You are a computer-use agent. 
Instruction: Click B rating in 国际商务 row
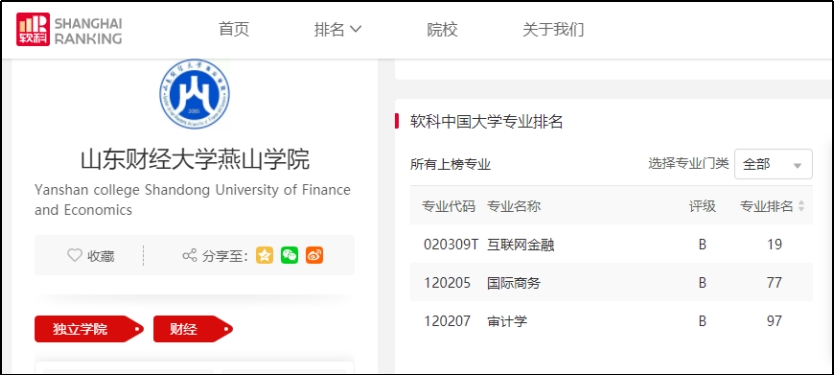(x=703, y=283)
